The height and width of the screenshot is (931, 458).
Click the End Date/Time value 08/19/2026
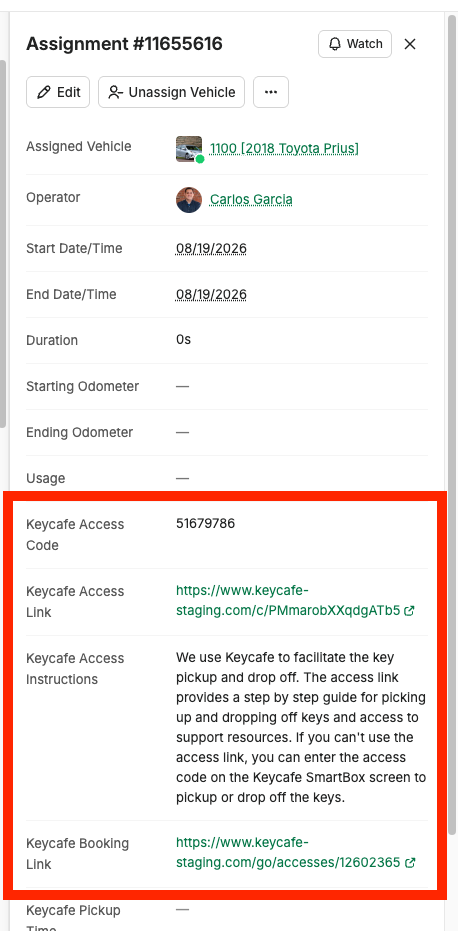click(211, 294)
